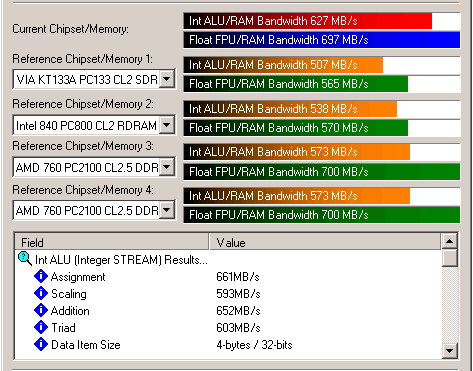Click the results list scrollbar thumb

[x=449, y=258]
